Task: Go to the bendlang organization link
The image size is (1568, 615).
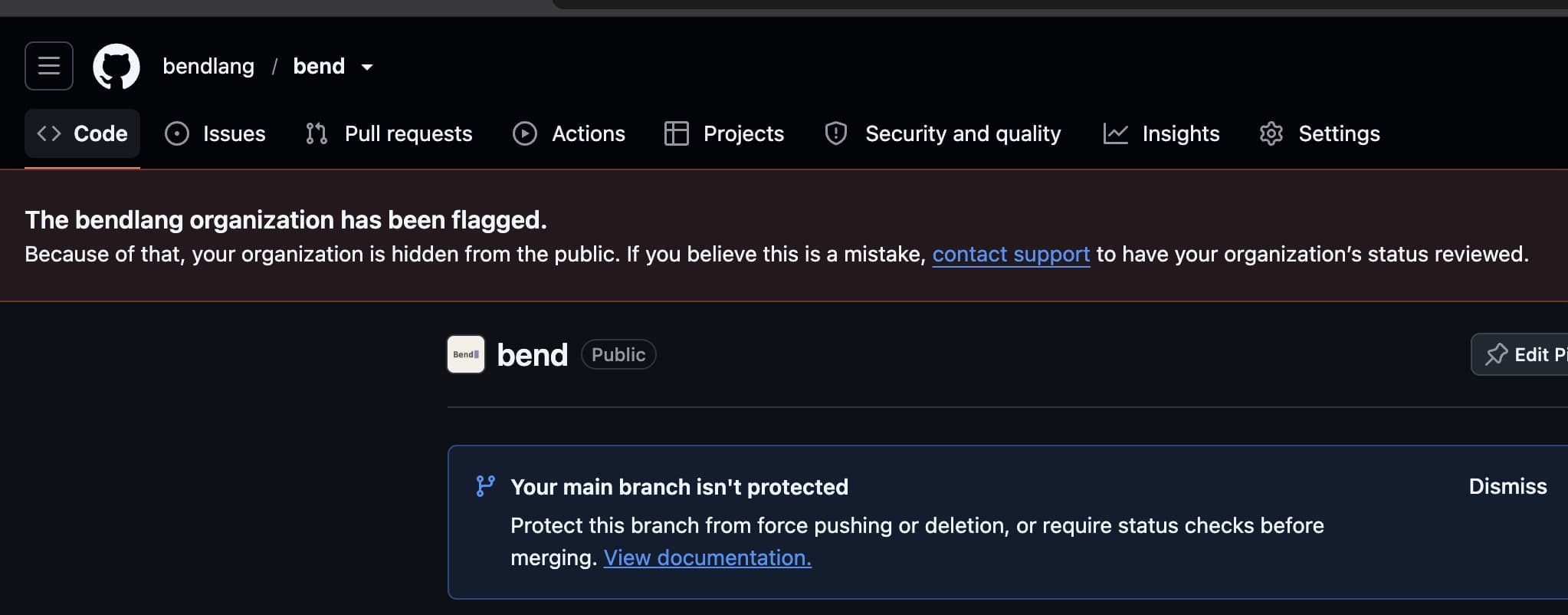Action: 208,66
